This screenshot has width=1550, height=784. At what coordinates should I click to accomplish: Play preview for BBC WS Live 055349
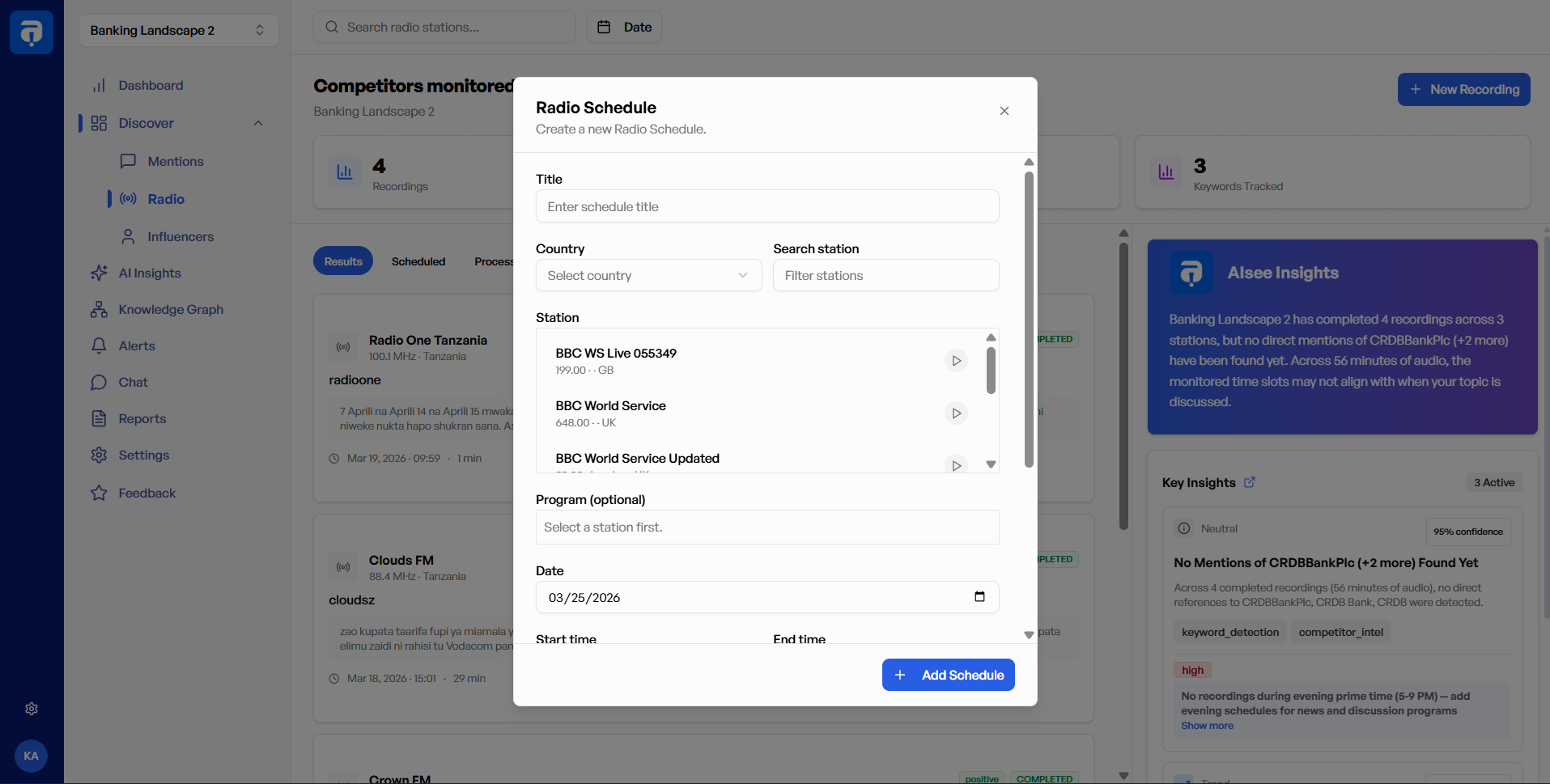click(x=956, y=361)
